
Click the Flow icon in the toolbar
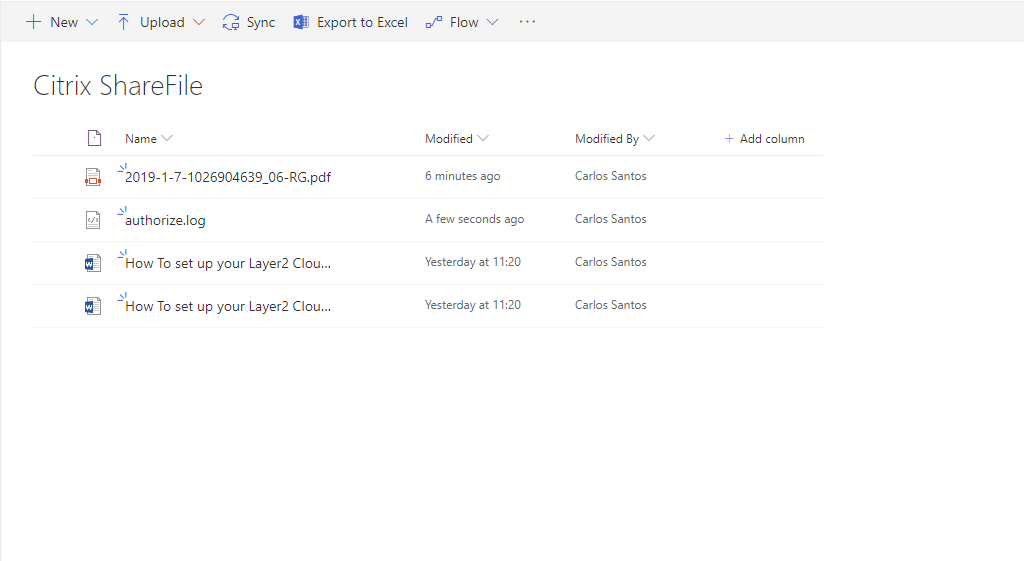click(x=434, y=22)
